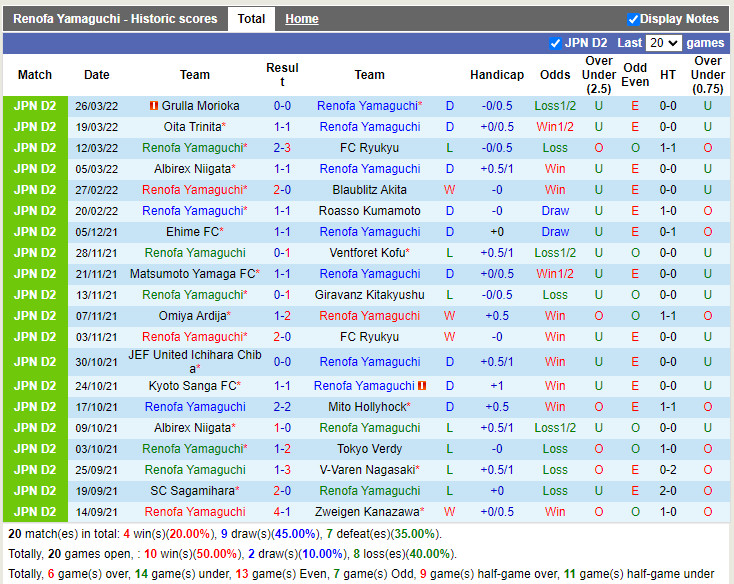Select the Total tab
The image size is (734, 584).
coord(251,19)
